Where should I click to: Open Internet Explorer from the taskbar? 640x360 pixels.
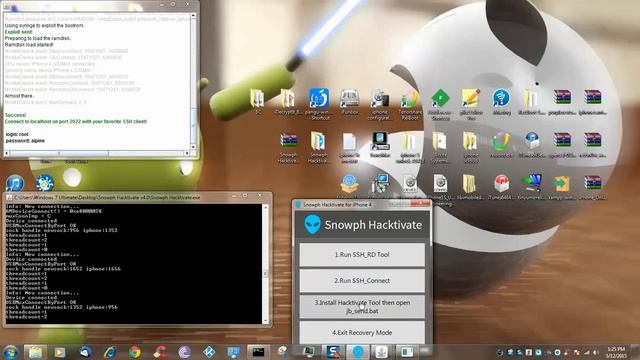coord(110,352)
